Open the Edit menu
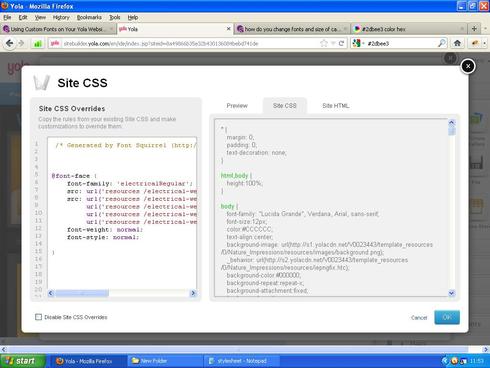Image resolution: width=490 pixels, height=368 pixels. point(23,17)
